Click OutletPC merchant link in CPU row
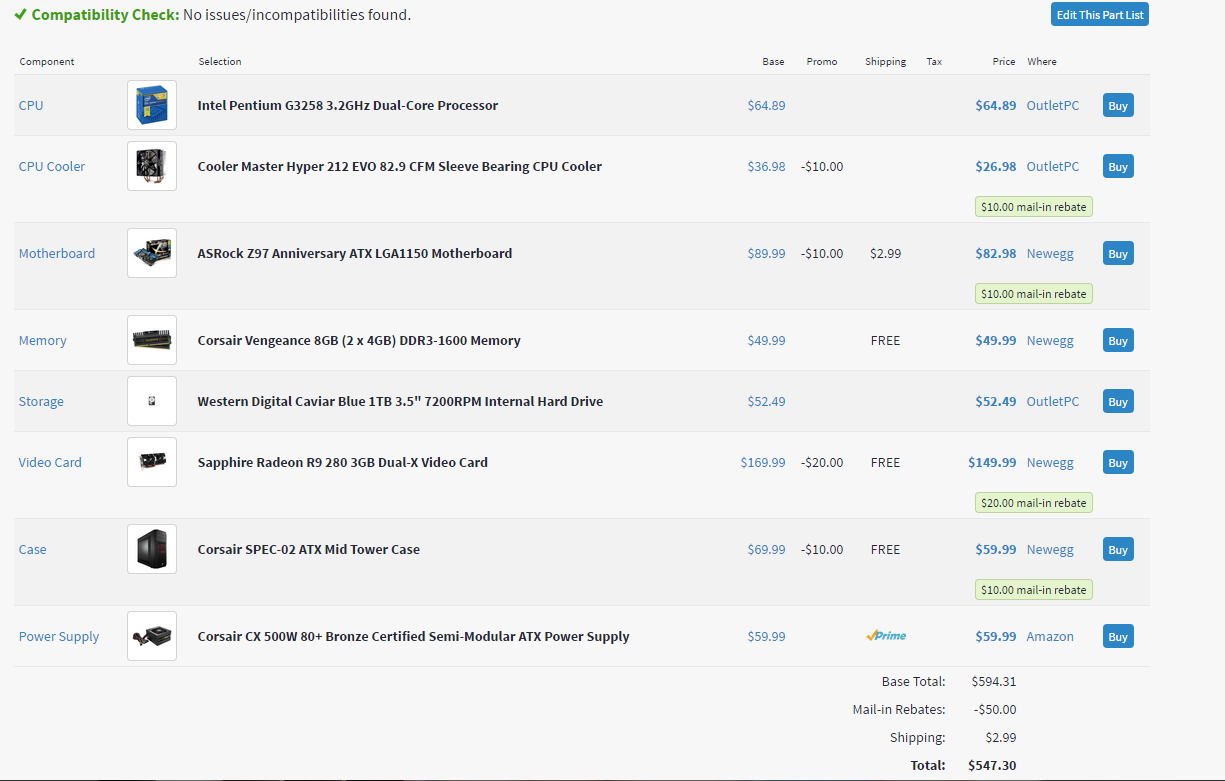Viewport: 1225px width, 781px height. tap(1053, 105)
